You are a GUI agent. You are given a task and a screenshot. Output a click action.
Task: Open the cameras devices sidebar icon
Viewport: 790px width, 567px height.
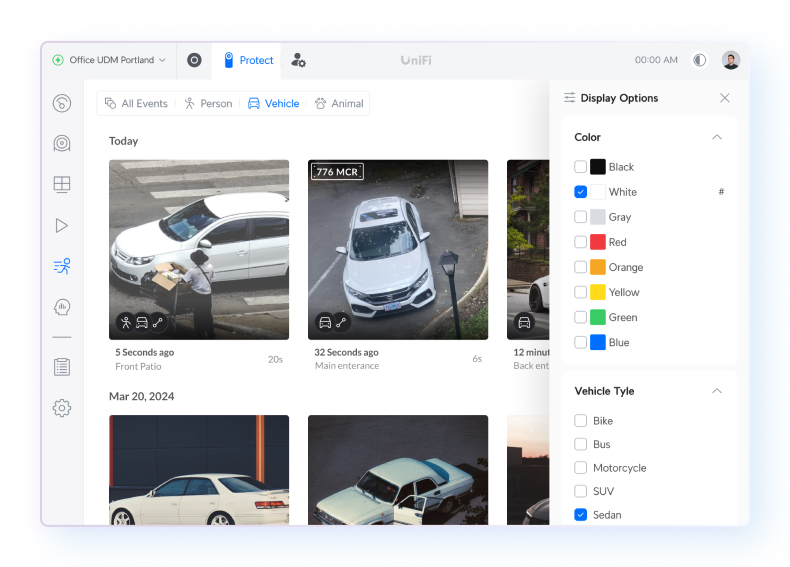coord(62,144)
